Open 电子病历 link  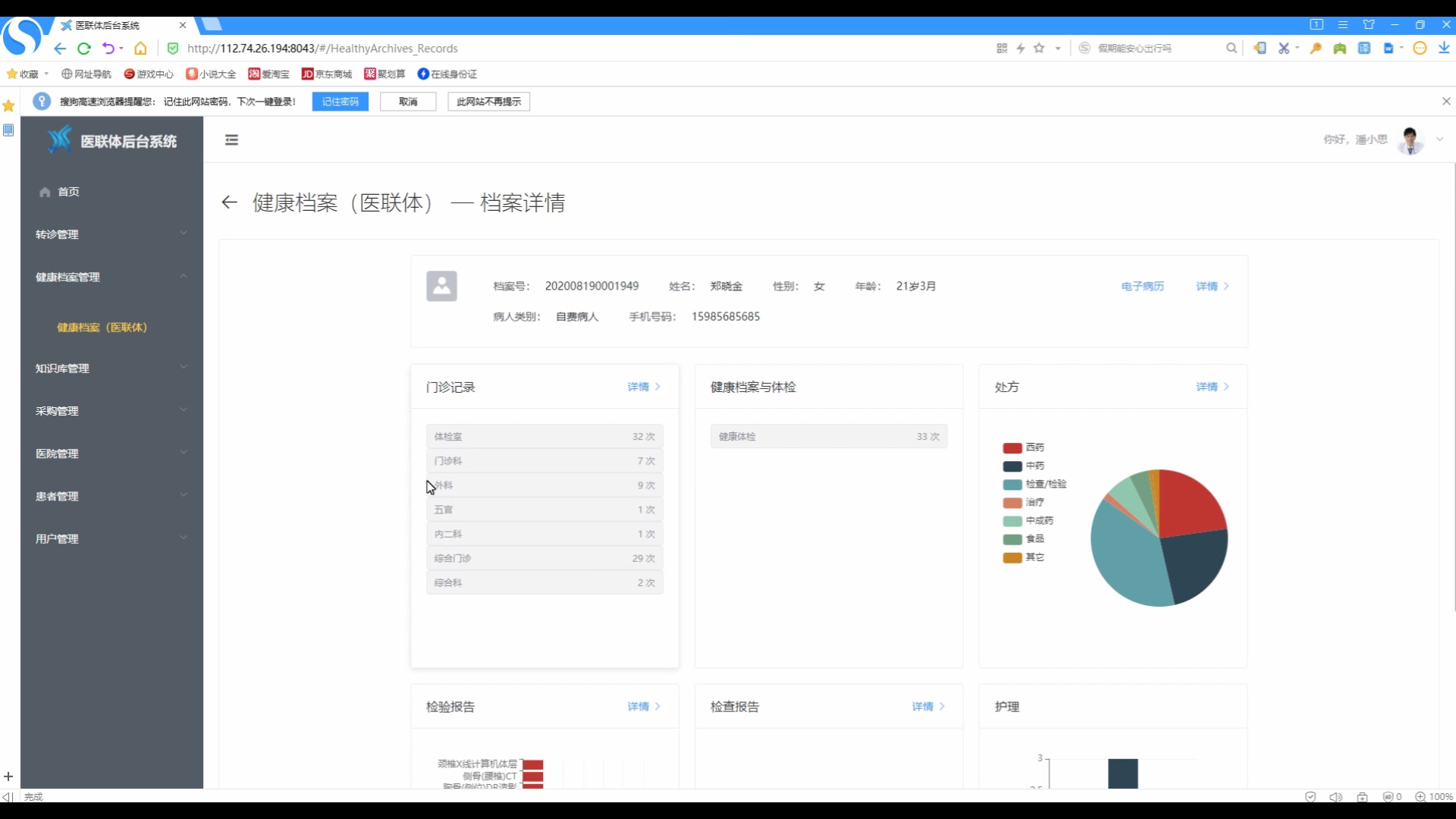pos(1142,286)
